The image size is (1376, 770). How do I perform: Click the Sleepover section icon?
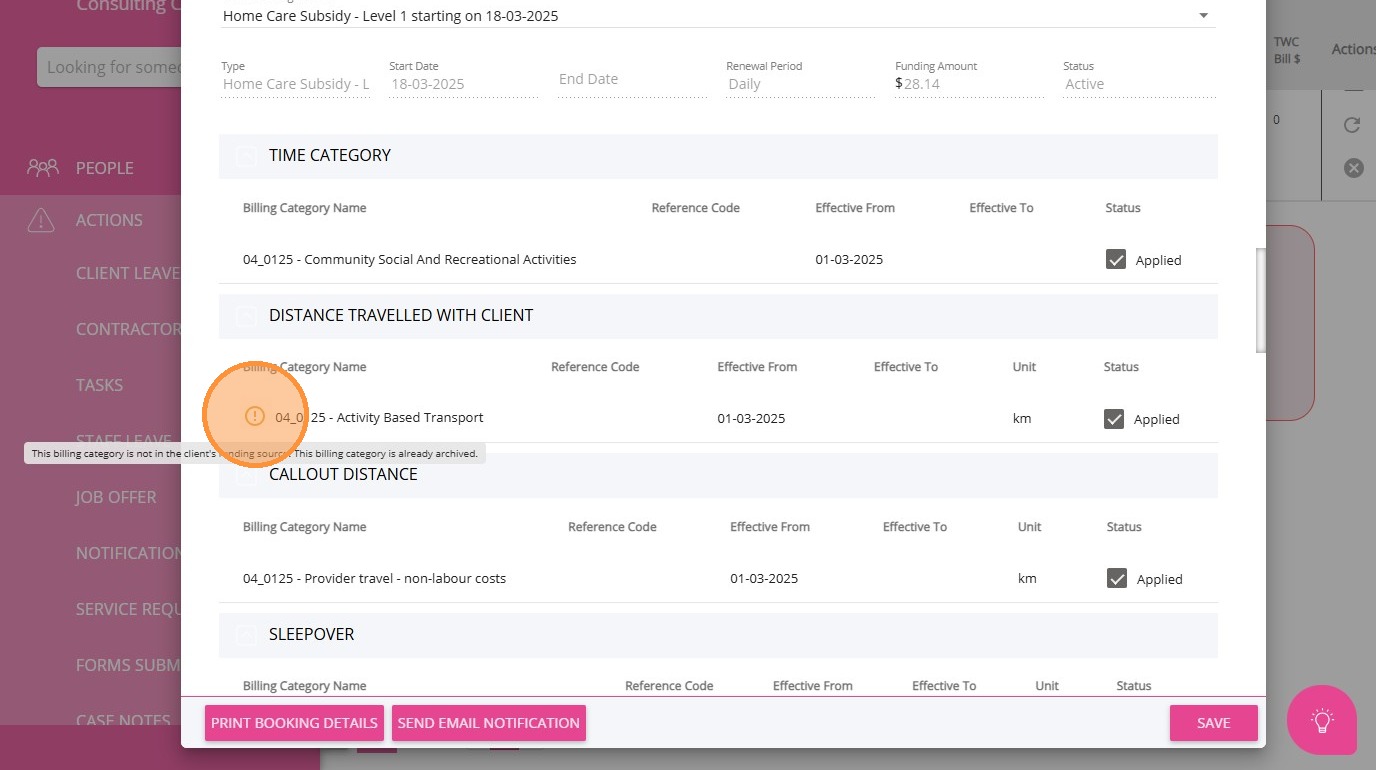click(245, 635)
